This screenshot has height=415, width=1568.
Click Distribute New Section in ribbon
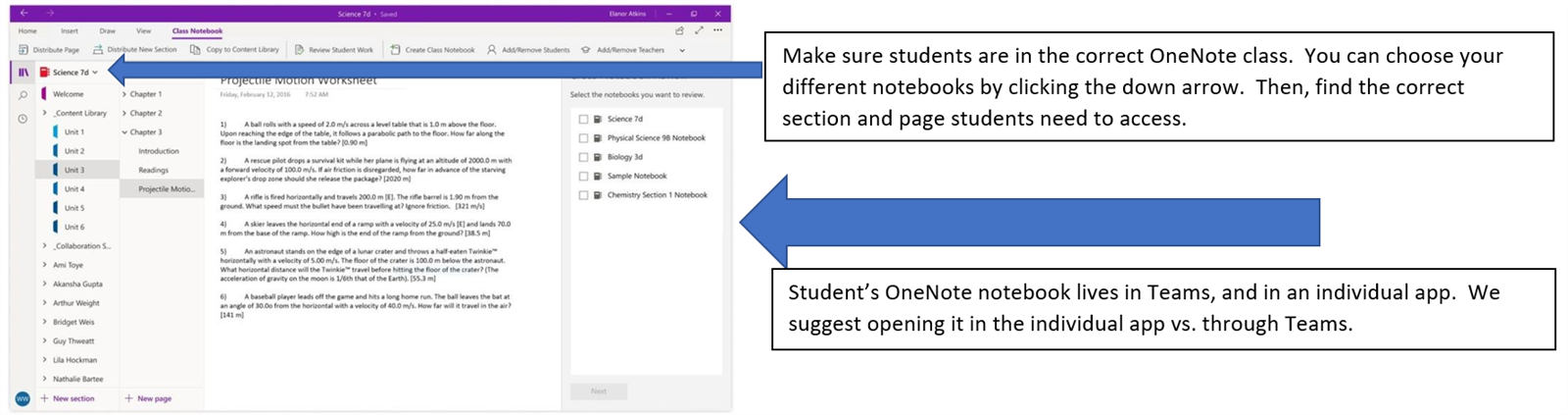(x=134, y=49)
